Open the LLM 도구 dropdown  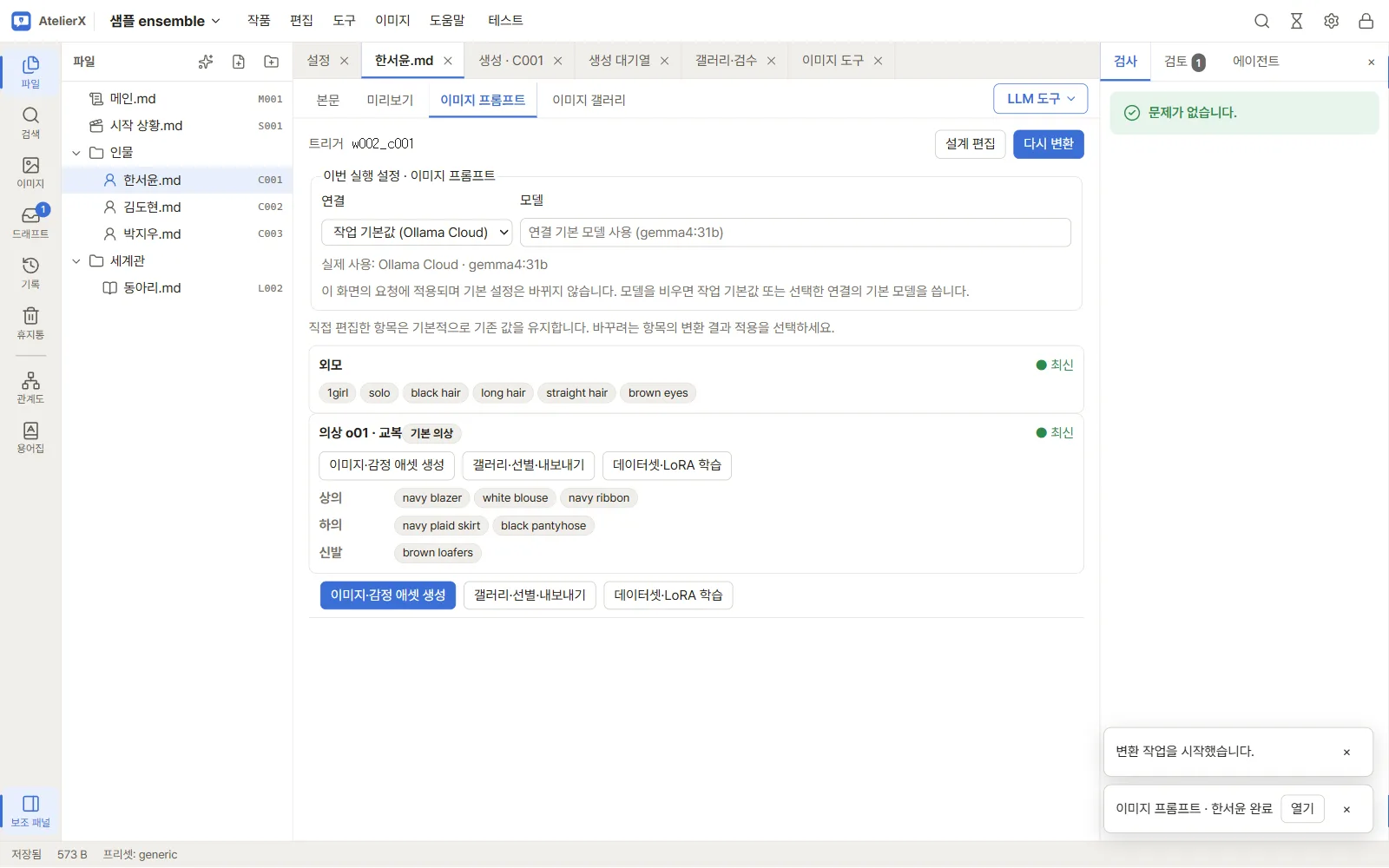[x=1041, y=99]
